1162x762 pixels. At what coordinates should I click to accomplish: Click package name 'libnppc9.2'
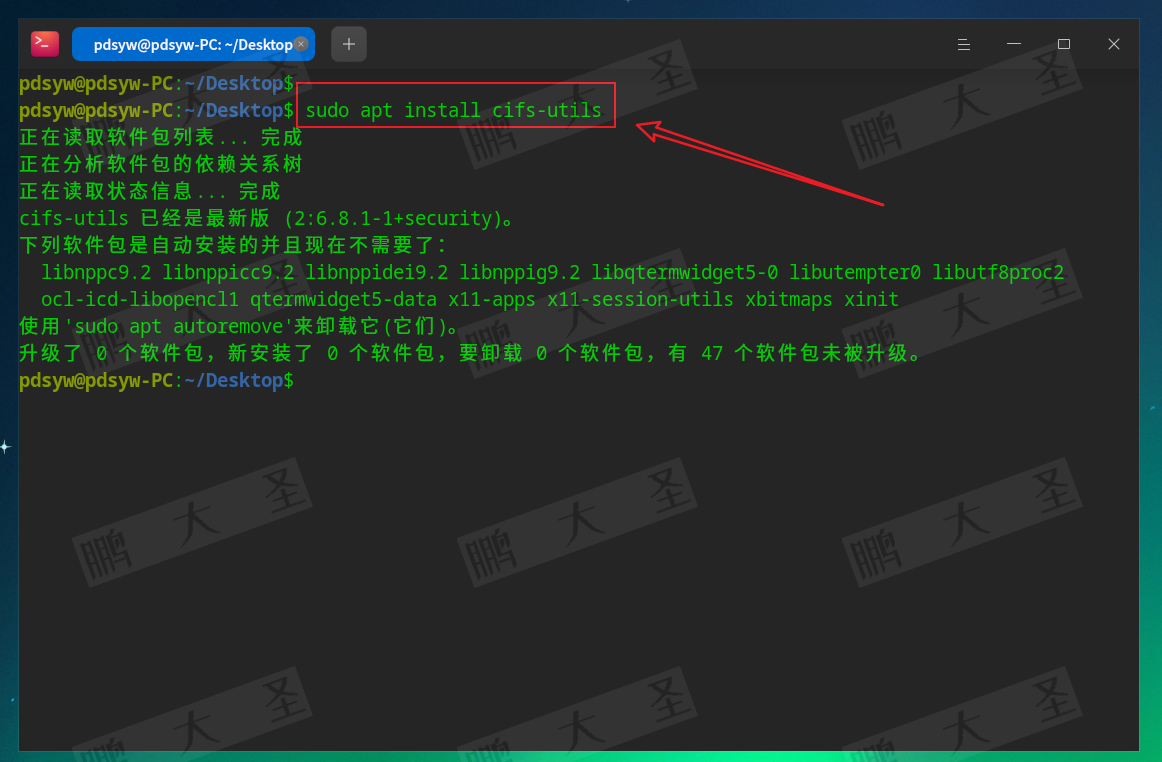pos(96,272)
